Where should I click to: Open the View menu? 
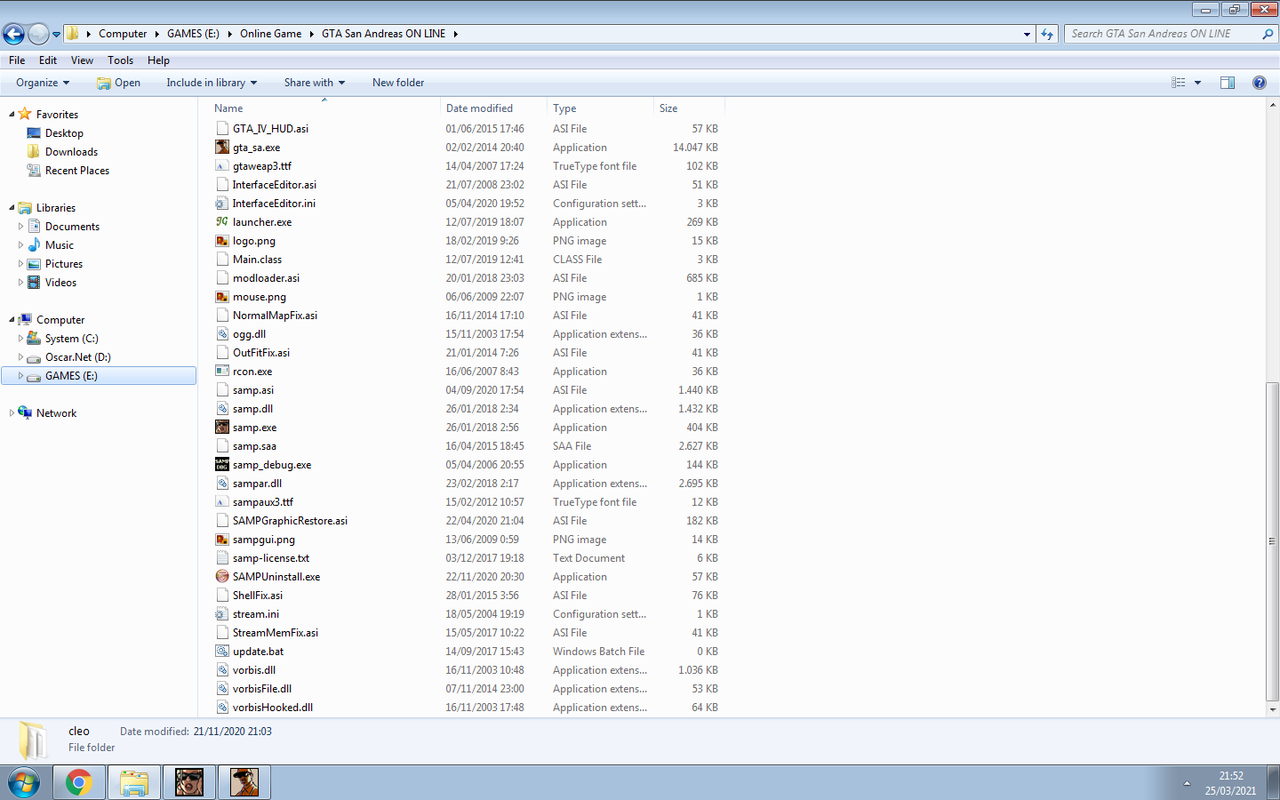click(82, 60)
